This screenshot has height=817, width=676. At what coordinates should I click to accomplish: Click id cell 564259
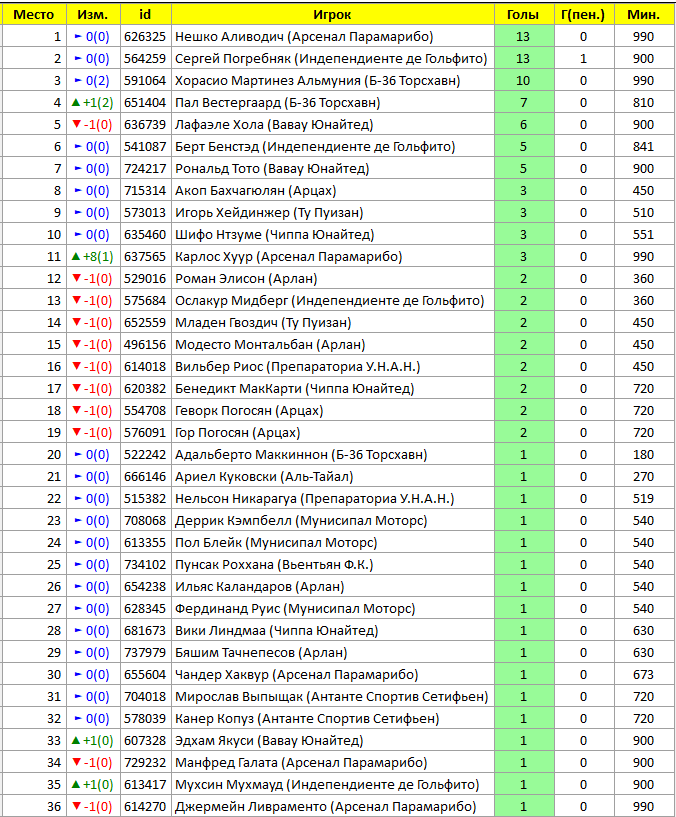click(x=145, y=59)
